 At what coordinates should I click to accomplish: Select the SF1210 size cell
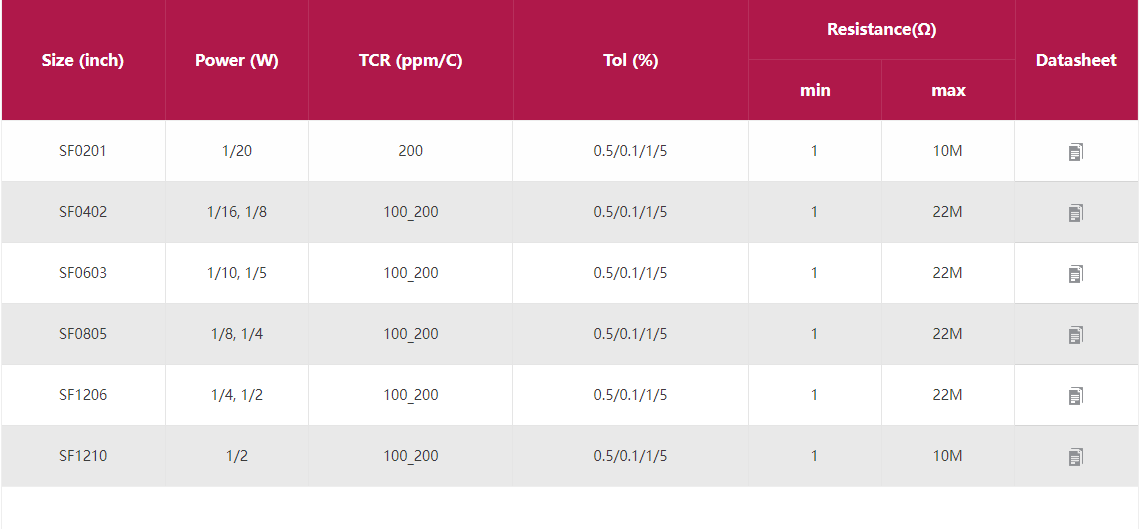click(83, 456)
